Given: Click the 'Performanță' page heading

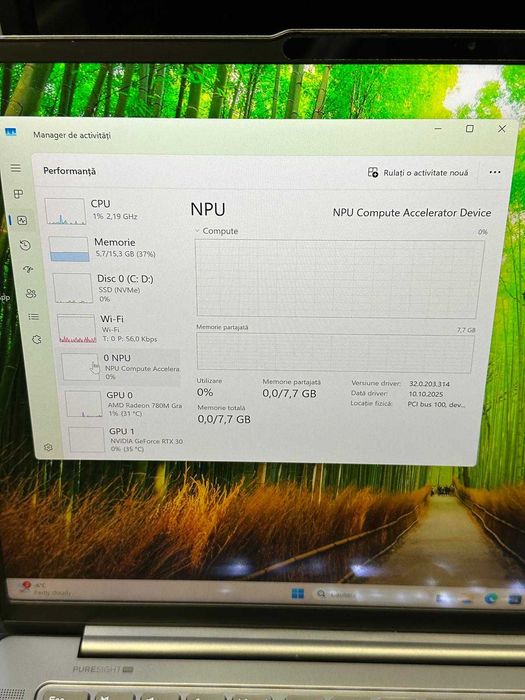Looking at the screenshot, I should (69, 171).
